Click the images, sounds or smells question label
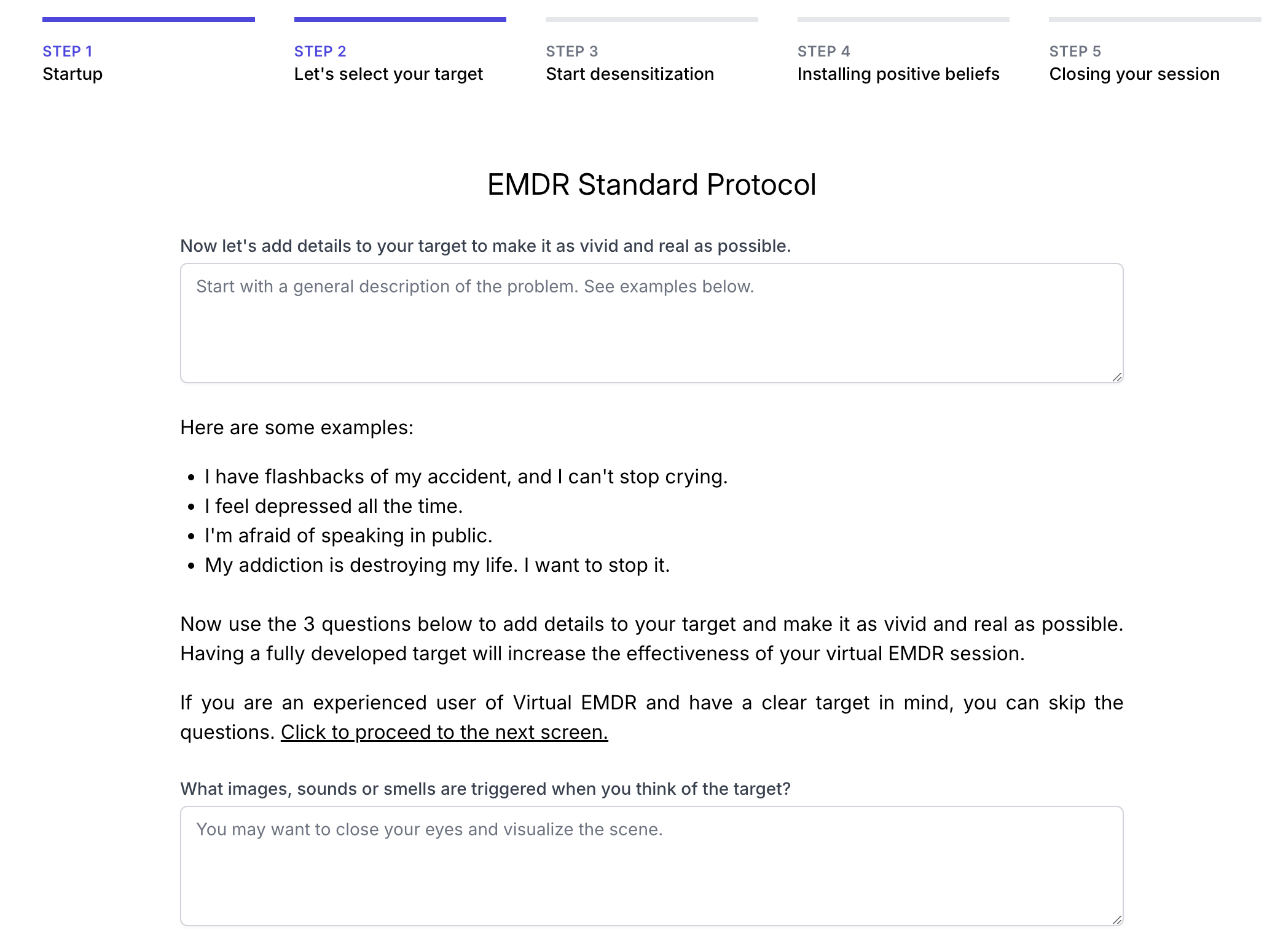This screenshot has width=1283, height=952. (x=485, y=789)
